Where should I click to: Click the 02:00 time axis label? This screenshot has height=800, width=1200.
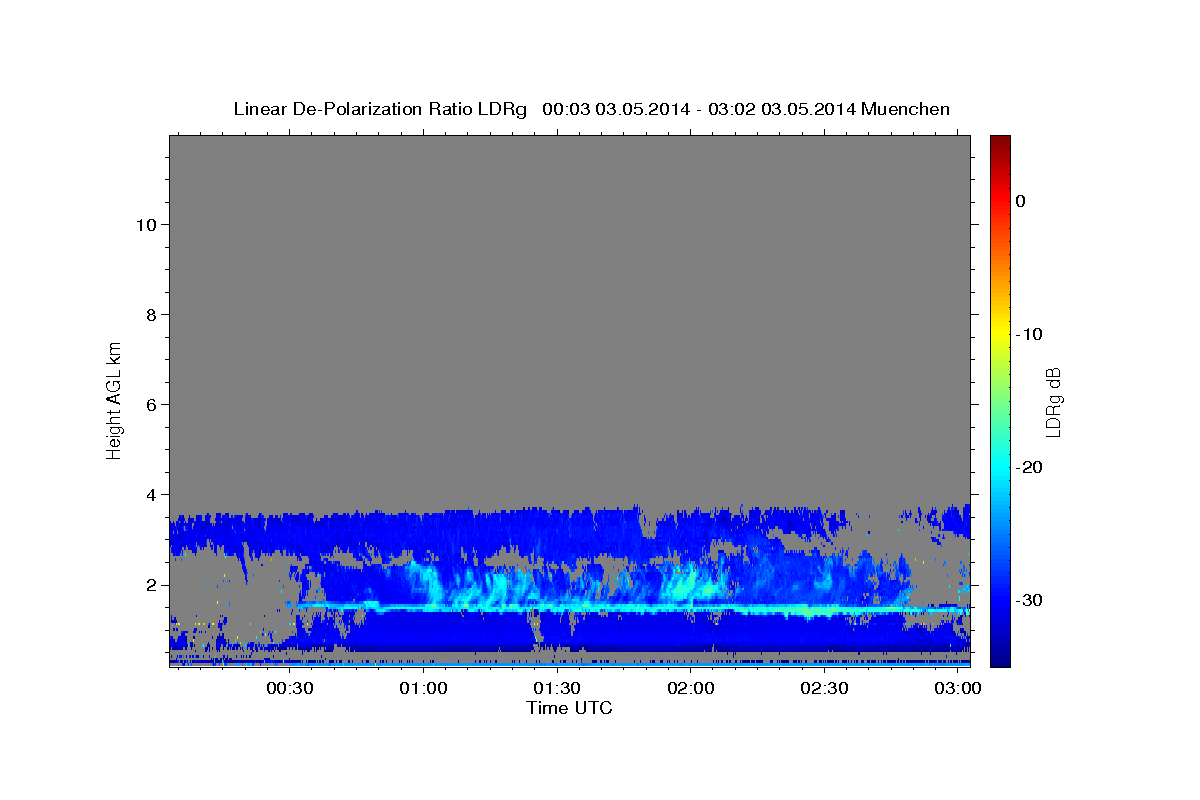[x=691, y=689]
